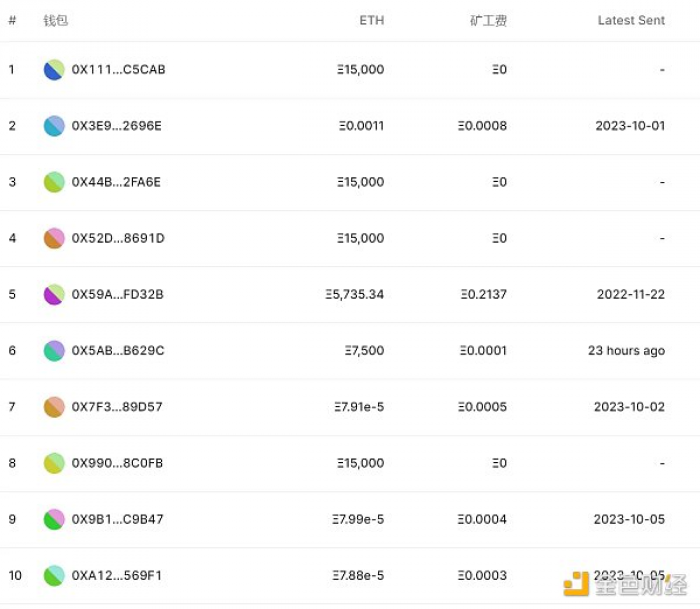Viewport: 700px width, 609px height.
Task: Select the Ξ7.88e-5 ETH balance value
Action: point(358,576)
